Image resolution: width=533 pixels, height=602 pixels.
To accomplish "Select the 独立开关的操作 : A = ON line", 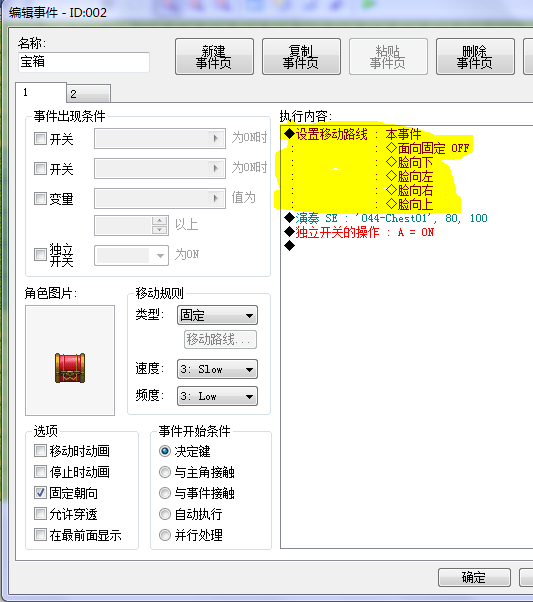I will (x=359, y=232).
